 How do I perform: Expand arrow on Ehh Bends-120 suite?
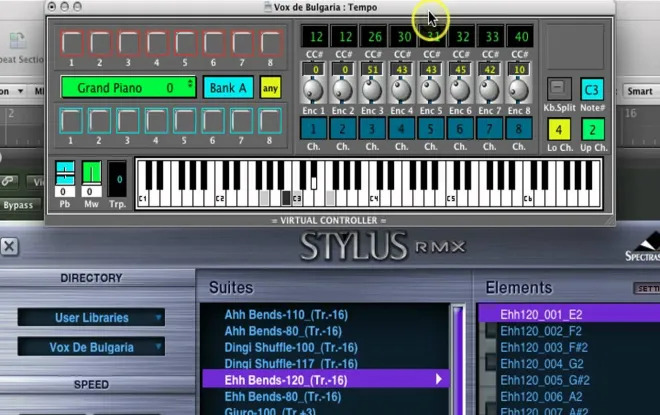click(x=439, y=380)
